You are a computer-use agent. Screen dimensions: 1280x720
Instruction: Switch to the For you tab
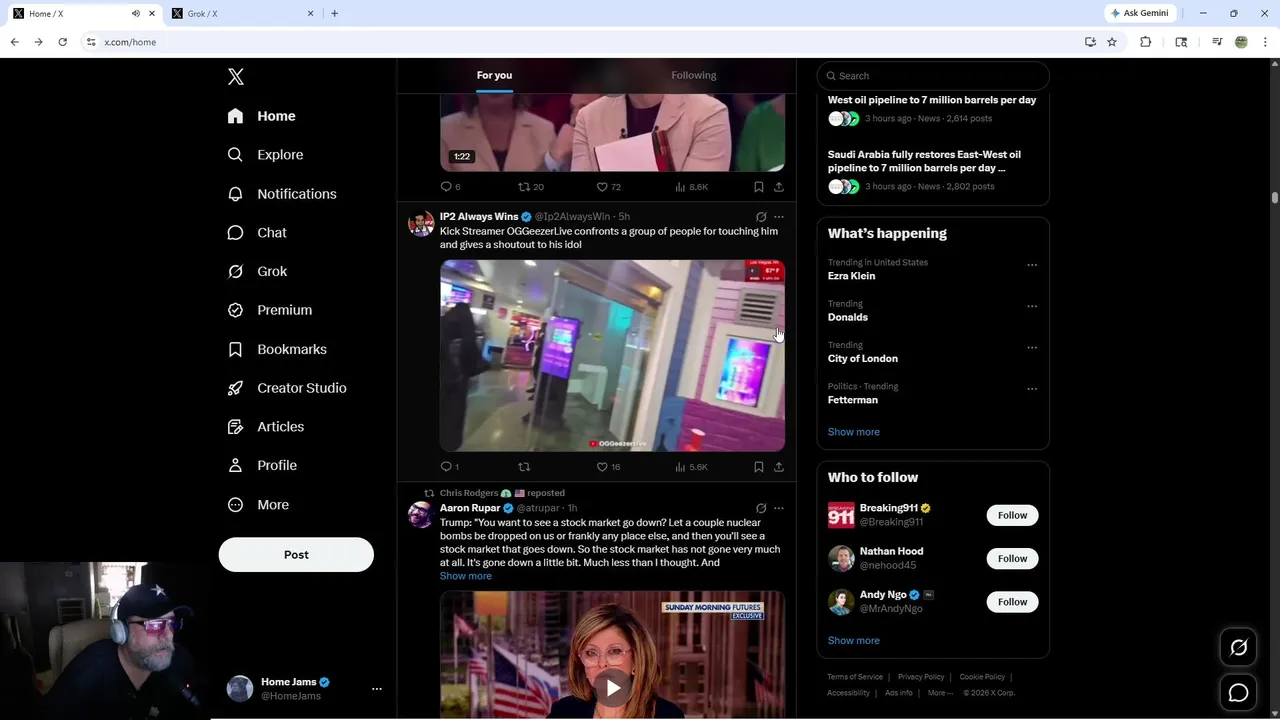pos(494,75)
